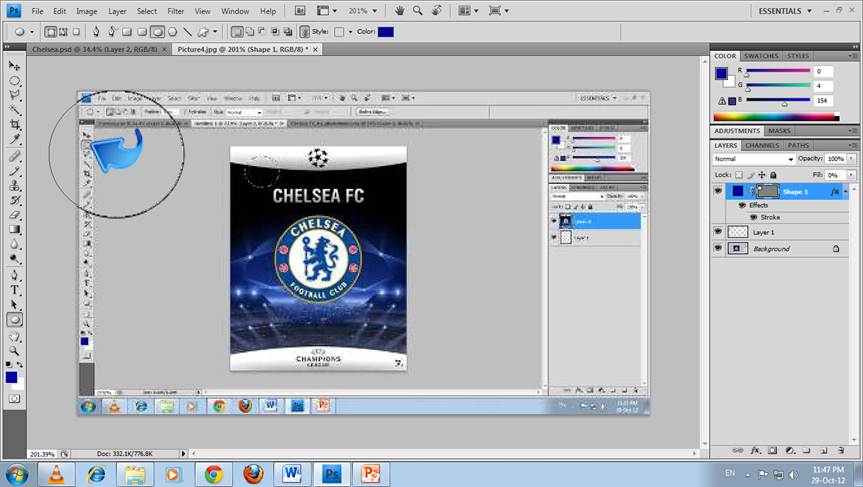863x487 pixels.
Task: Hide the Background layer
Action: tap(718, 248)
